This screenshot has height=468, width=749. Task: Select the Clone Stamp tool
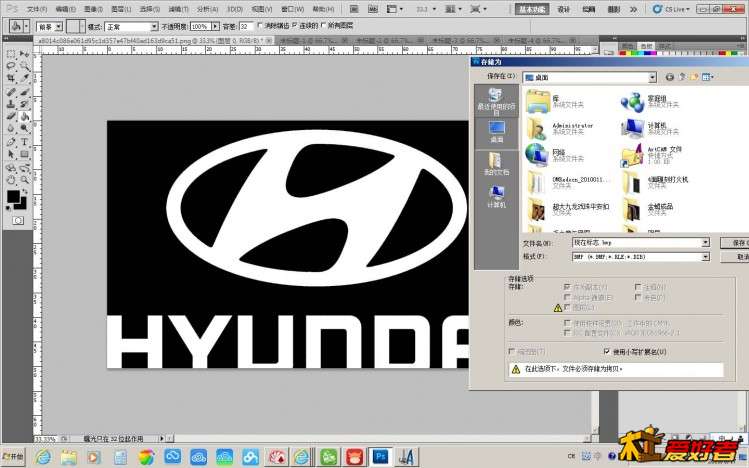tap(11, 104)
